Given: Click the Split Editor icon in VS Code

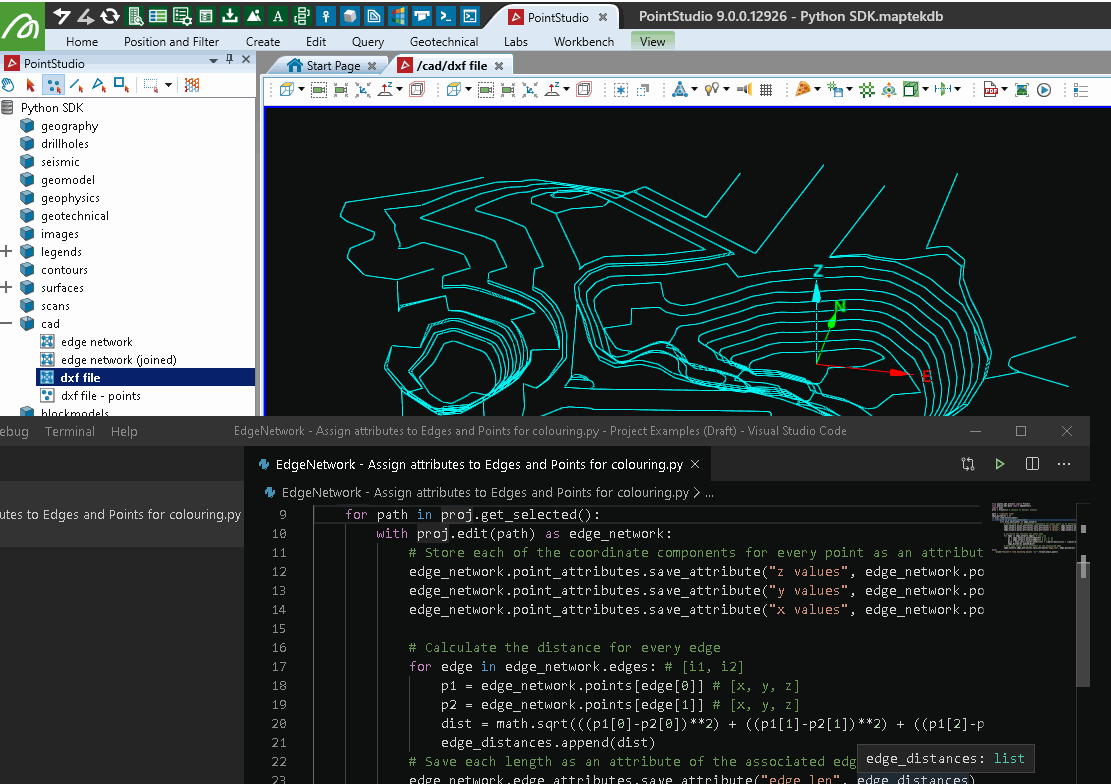Looking at the screenshot, I should point(1032,464).
